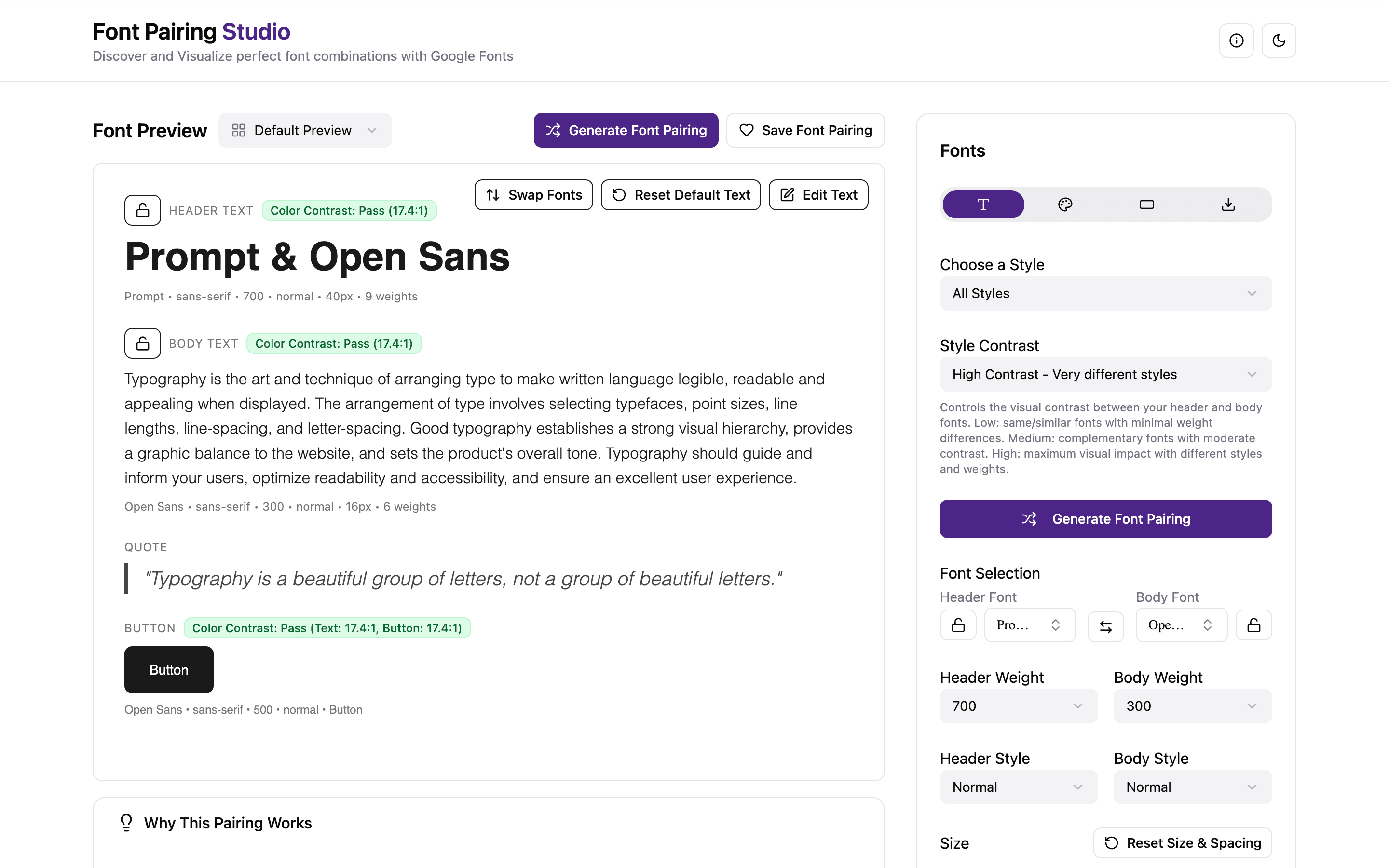Screen dimensions: 1389x868
Task: Click the Font Pairing Studio title
Action: (x=191, y=31)
